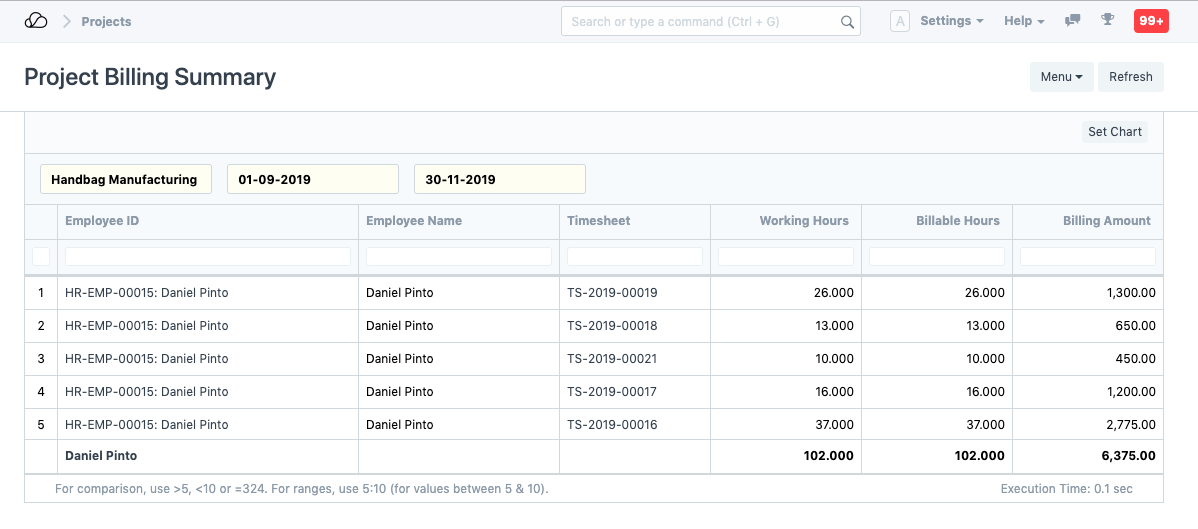Open the Menu dropdown button
Image resolution: width=1198 pixels, height=529 pixels.
point(1061,77)
